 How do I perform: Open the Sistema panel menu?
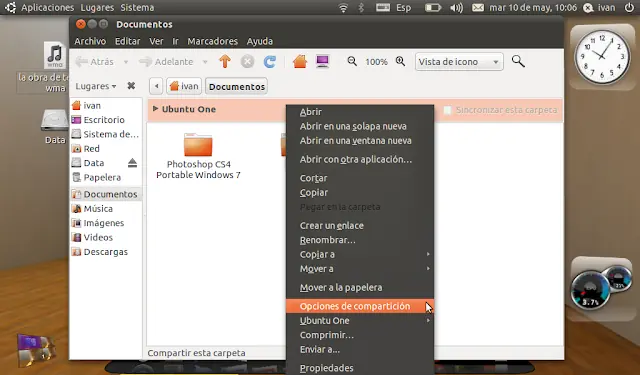point(137,7)
